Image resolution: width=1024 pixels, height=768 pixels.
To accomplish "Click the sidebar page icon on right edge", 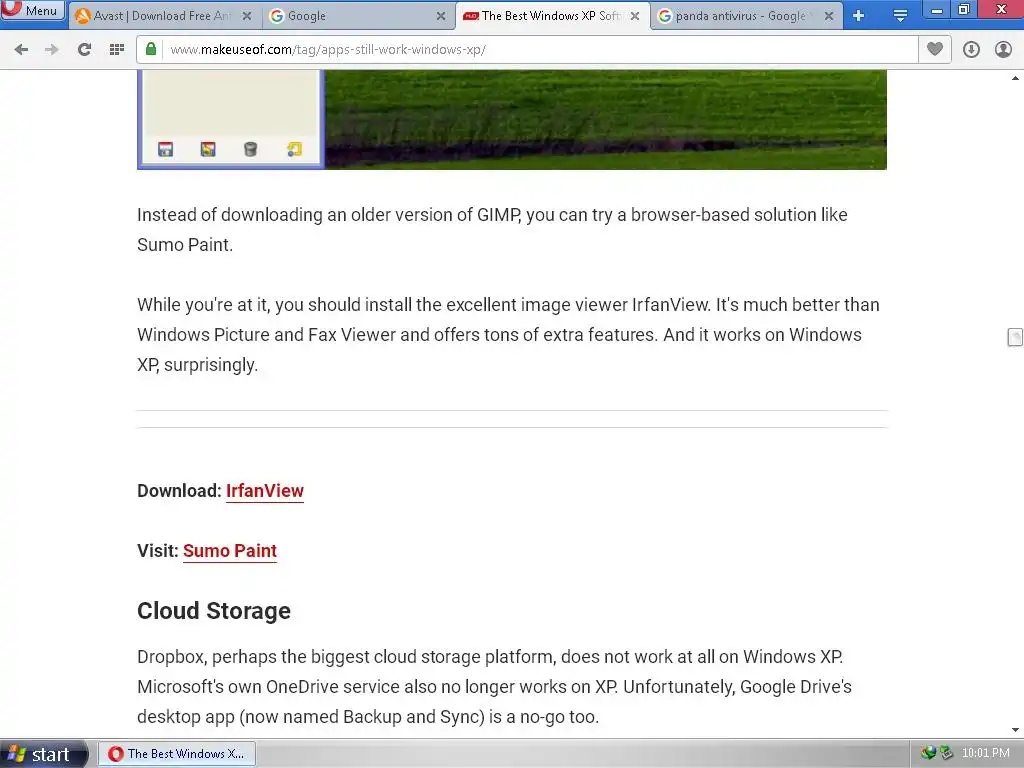I will (1015, 337).
